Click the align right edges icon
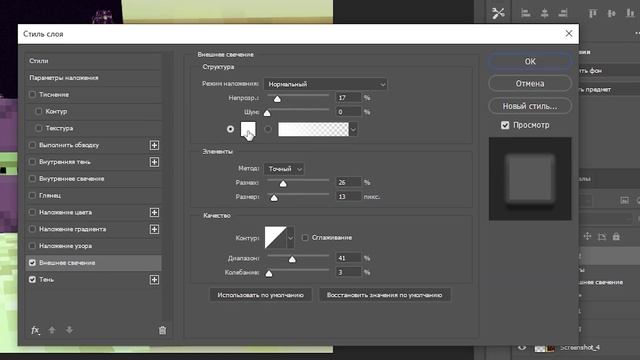Screen dimensions: 640x360 click(563, 13)
